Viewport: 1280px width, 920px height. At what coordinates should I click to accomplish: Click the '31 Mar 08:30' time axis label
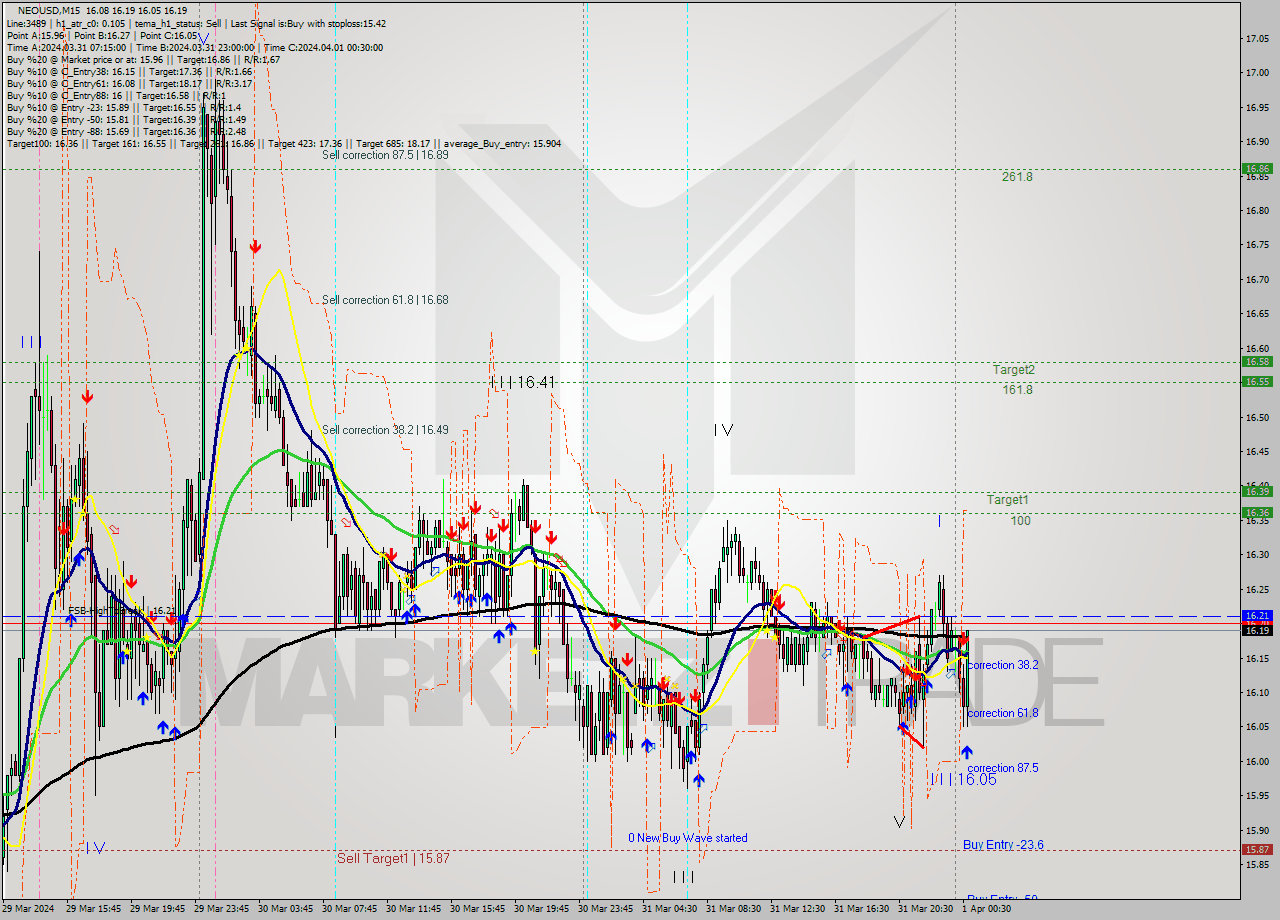click(x=733, y=909)
